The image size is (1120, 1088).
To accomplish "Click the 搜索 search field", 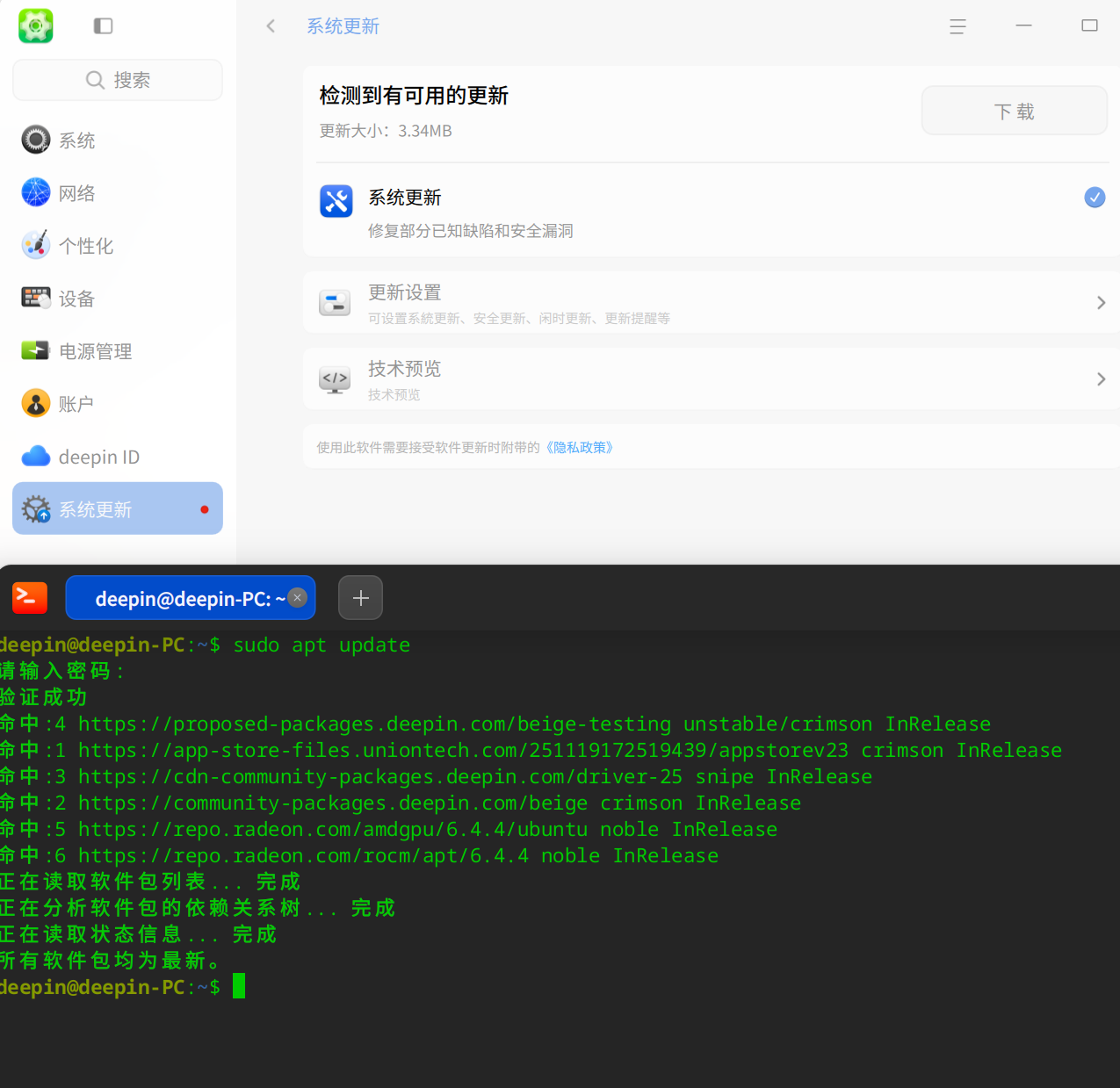I will [118, 80].
